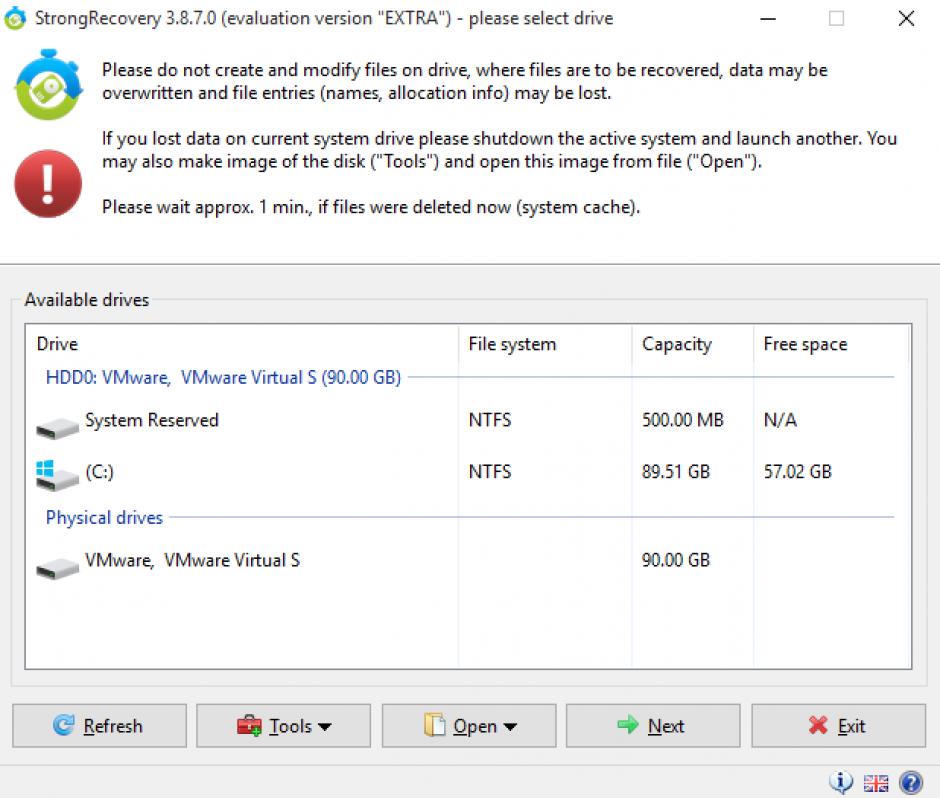Close the StrongRecovery window
This screenshot has width=940, height=798.
(906, 19)
